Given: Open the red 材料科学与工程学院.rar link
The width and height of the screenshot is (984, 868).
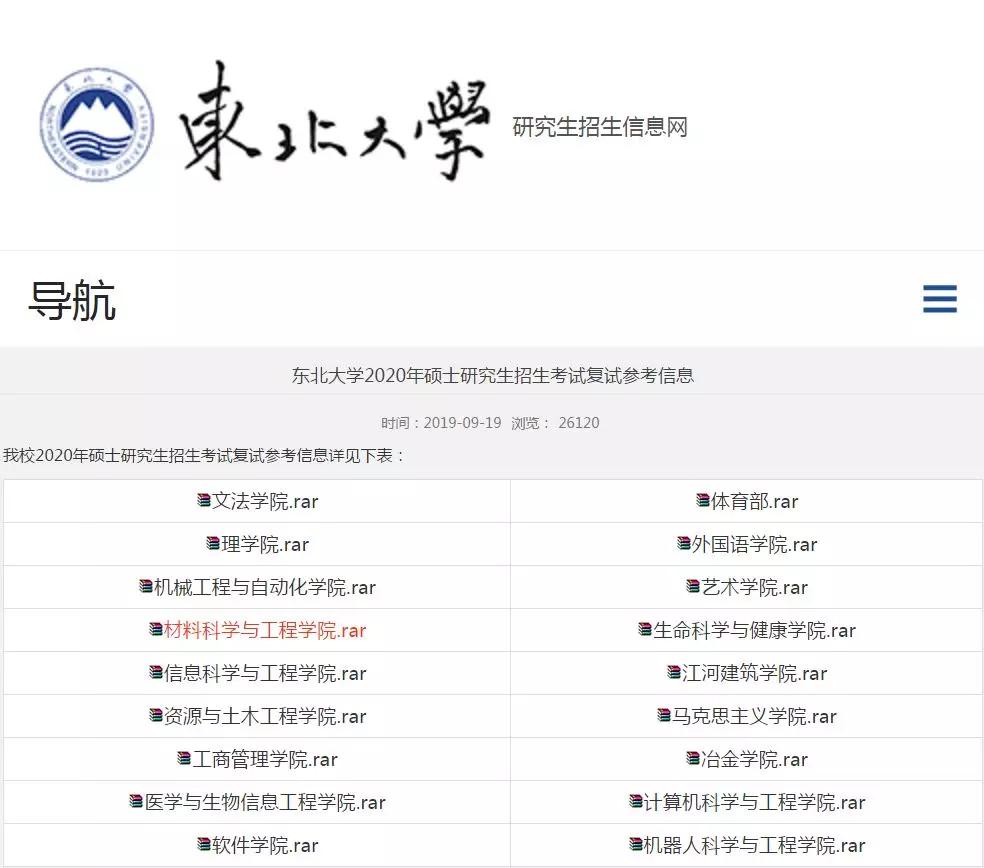Looking at the screenshot, I should pos(265,630).
